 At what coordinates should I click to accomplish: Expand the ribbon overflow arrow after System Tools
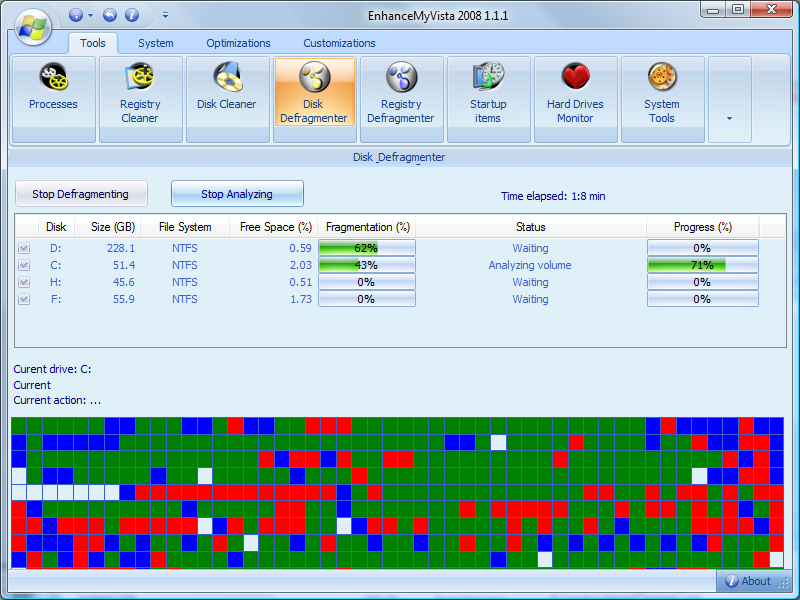[729, 118]
